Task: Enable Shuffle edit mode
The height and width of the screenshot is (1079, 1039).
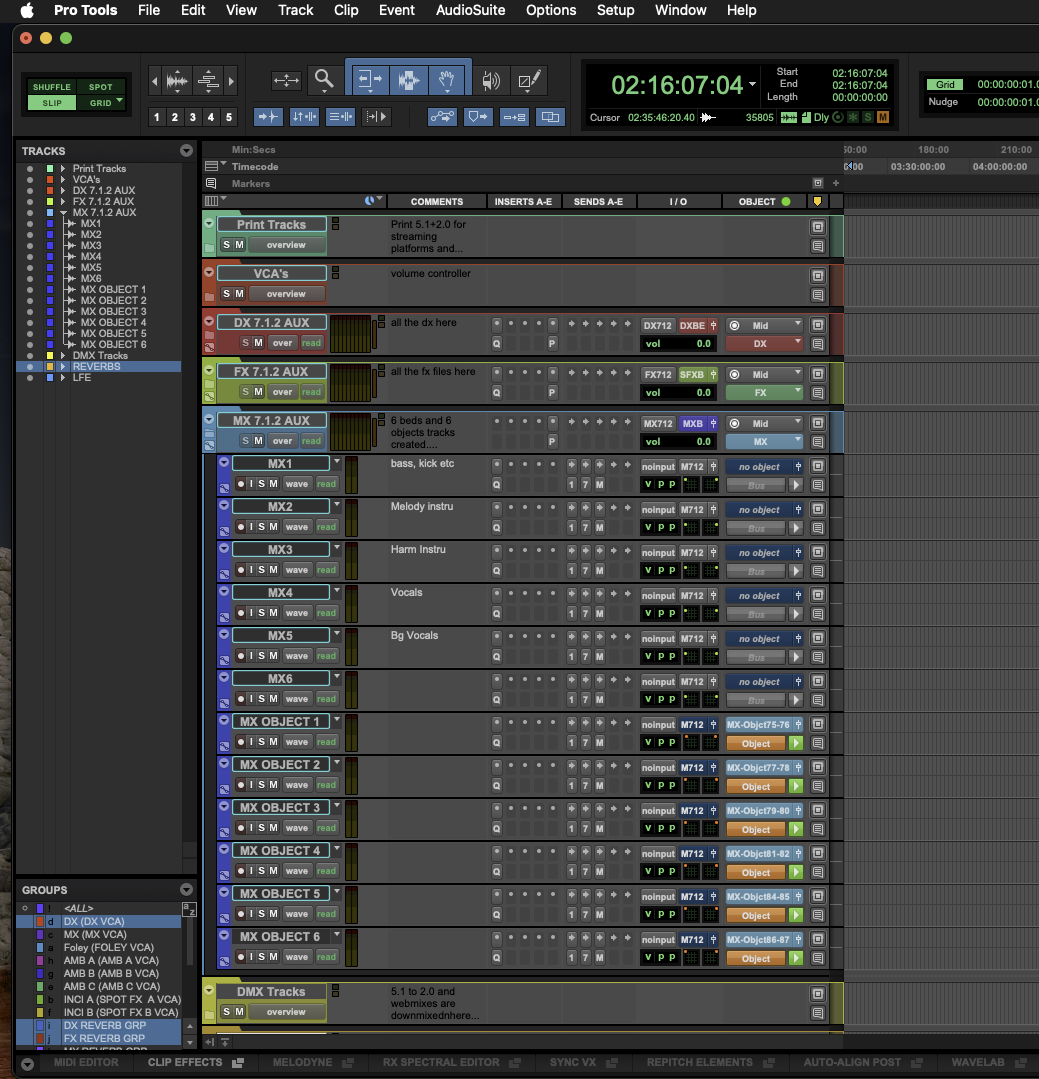Action: [52, 87]
